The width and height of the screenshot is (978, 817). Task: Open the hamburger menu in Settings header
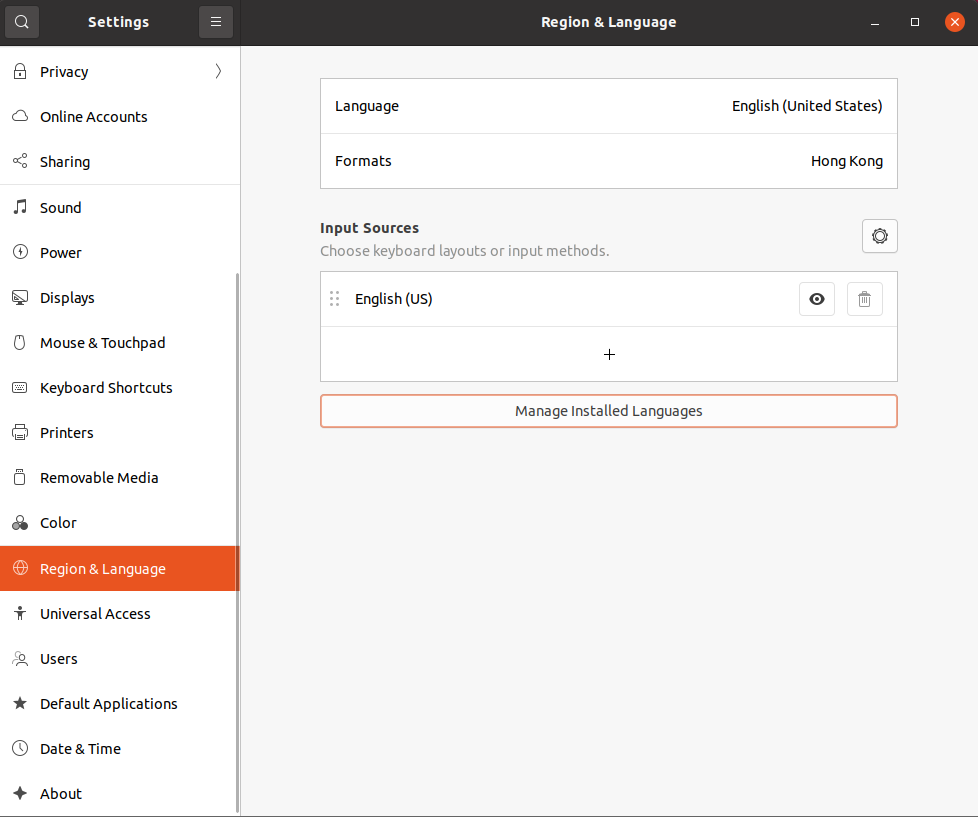(215, 22)
